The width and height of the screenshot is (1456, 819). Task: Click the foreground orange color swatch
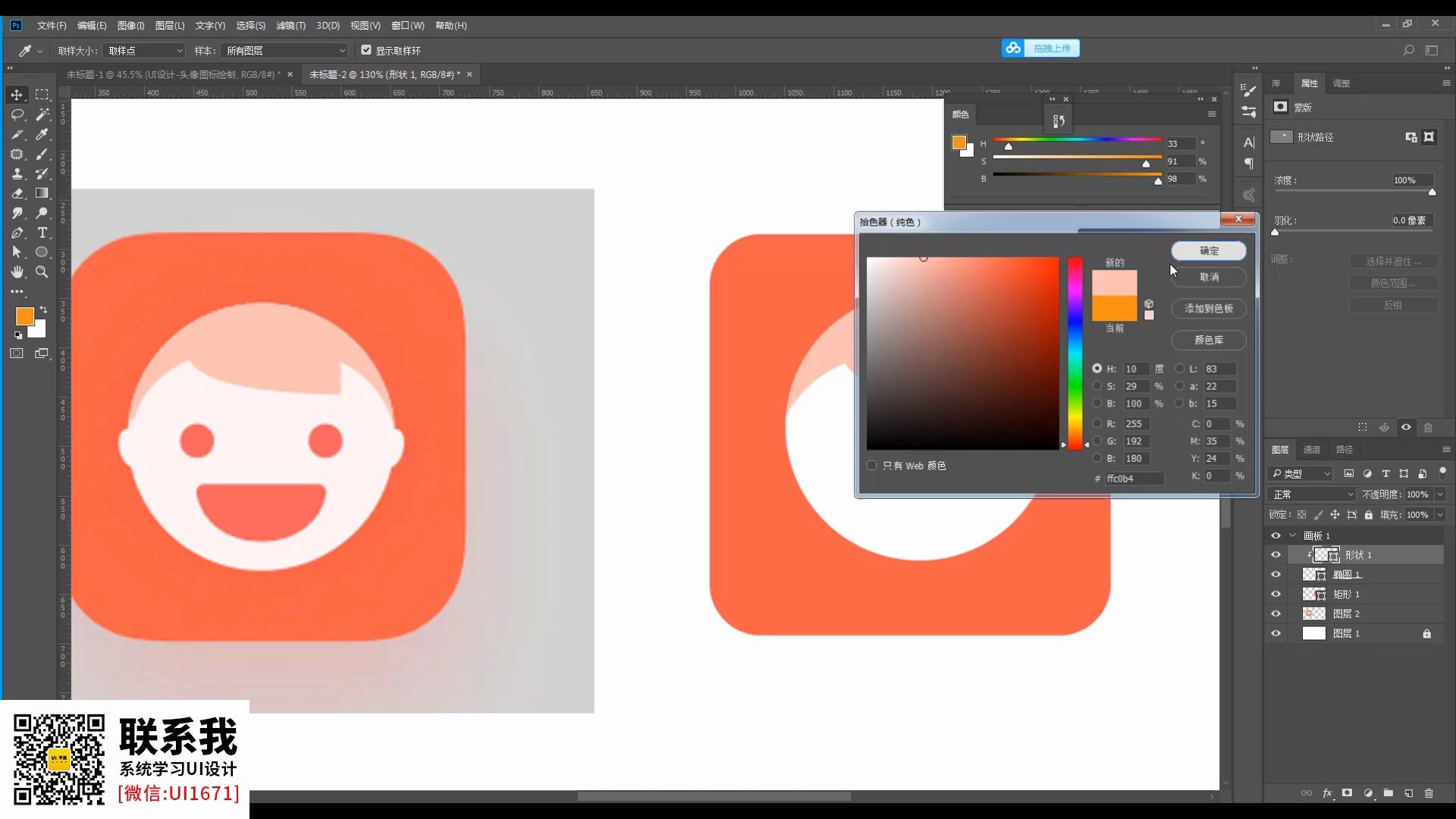pos(24,316)
